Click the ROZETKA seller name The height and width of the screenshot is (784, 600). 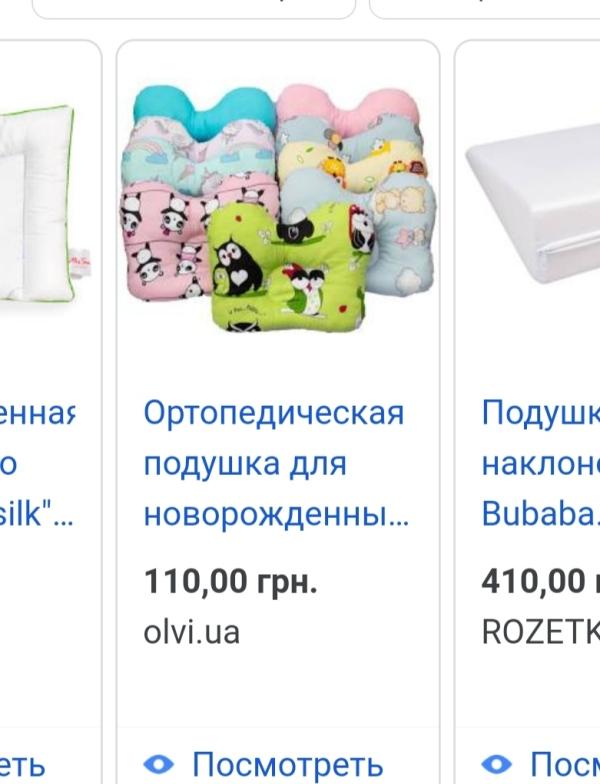(x=540, y=632)
